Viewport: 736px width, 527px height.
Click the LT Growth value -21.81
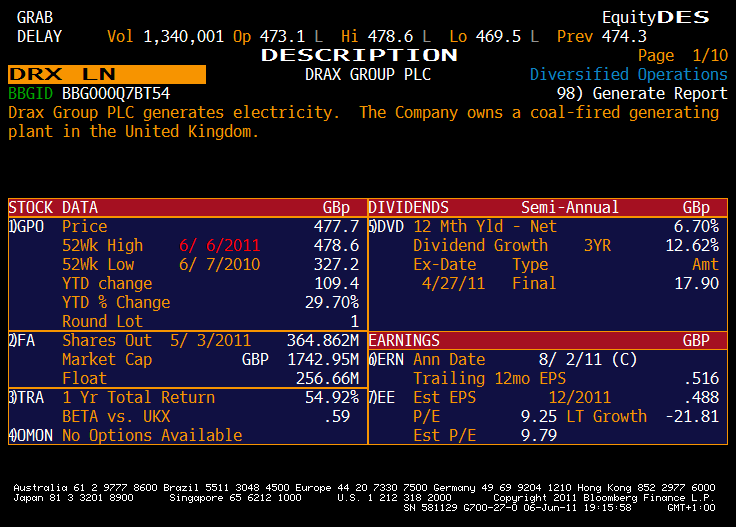[x=692, y=417]
